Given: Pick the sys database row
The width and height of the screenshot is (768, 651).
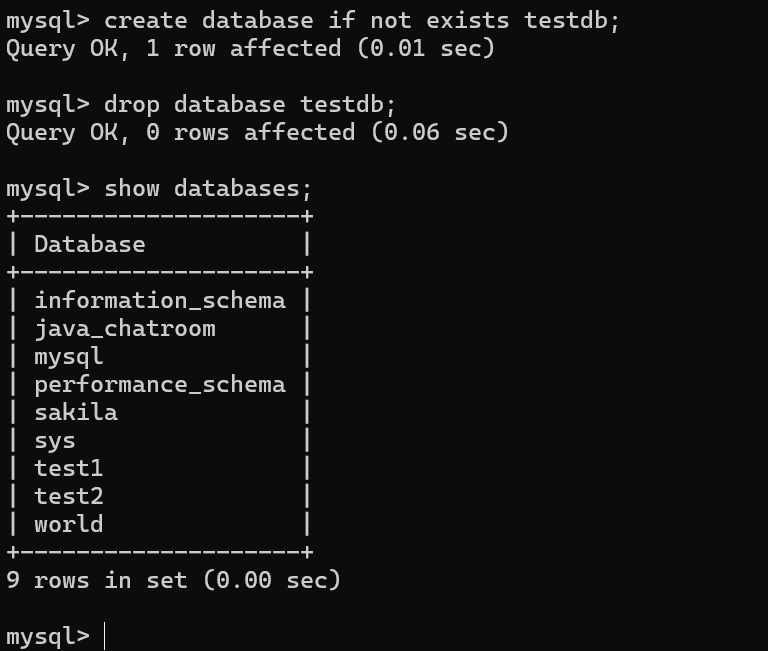Looking at the screenshot, I should click(55, 440).
